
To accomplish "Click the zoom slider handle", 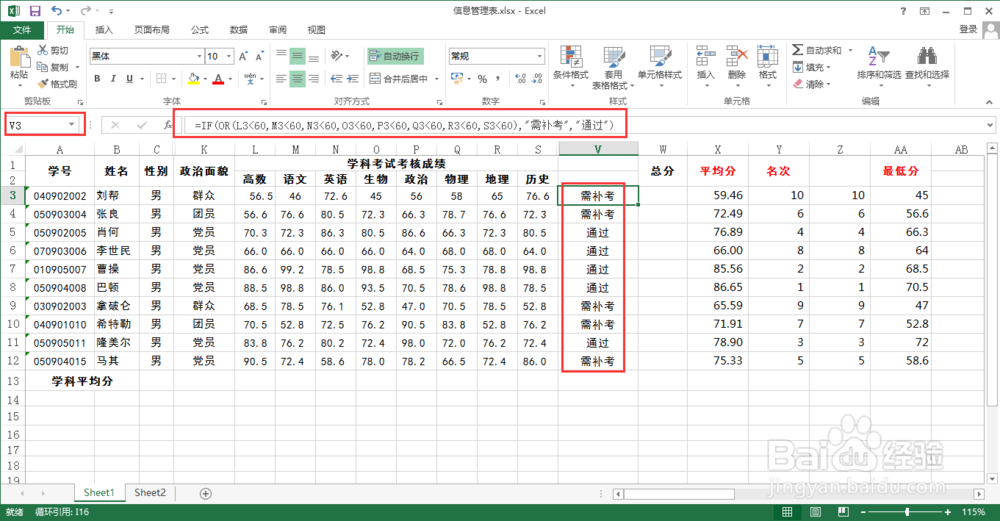I will [907, 512].
